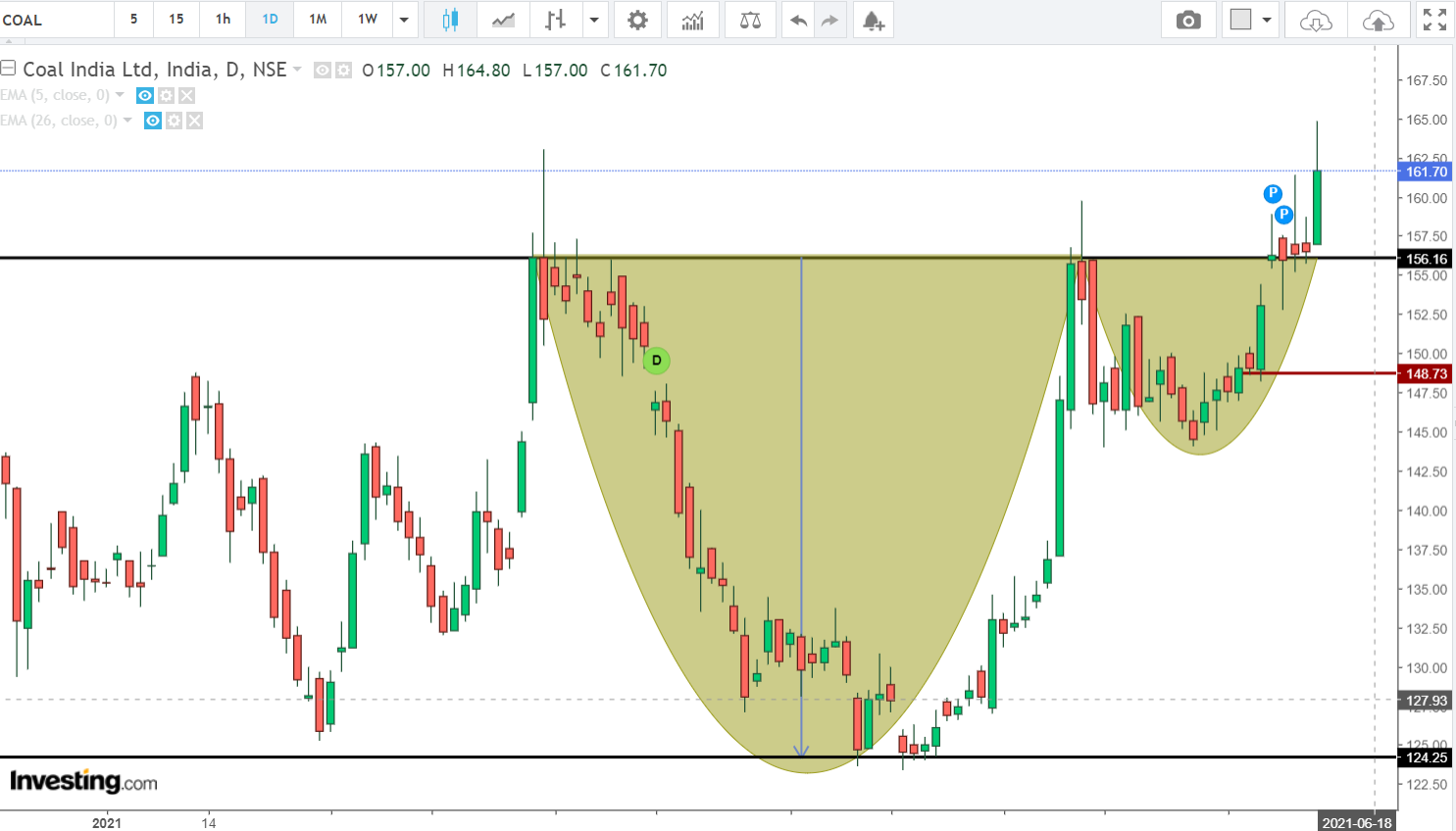This screenshot has width=1456, height=831.
Task: Take a chart snapshot with camera icon
Action: click(1188, 20)
